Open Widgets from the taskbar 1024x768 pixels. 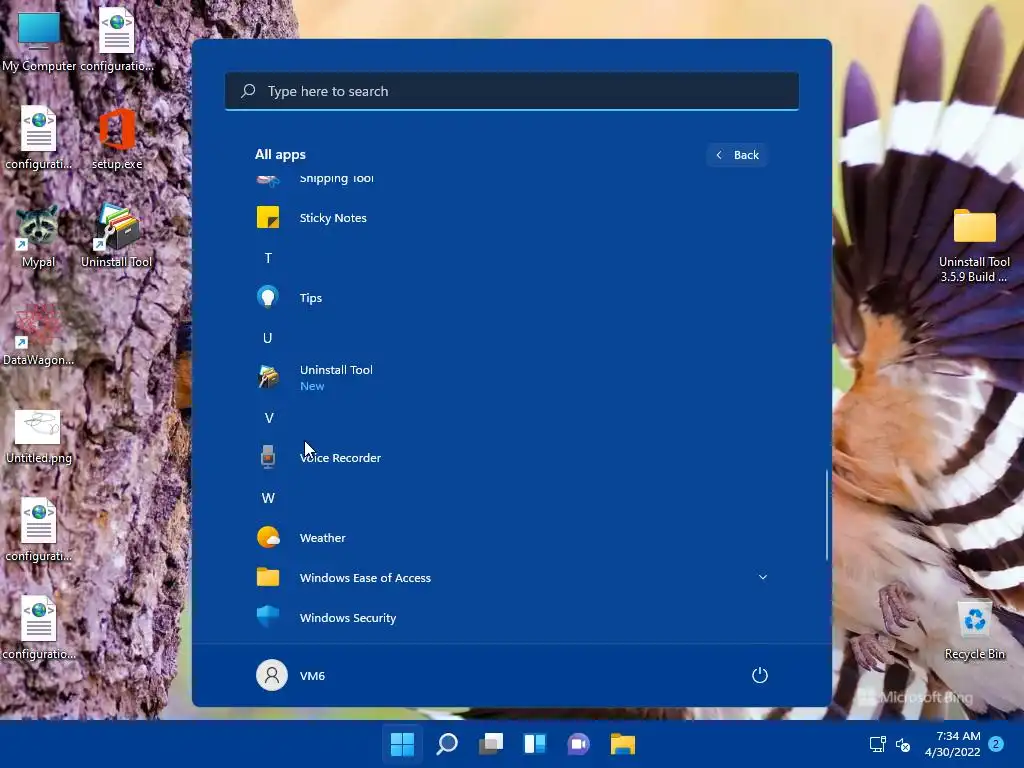(535, 744)
